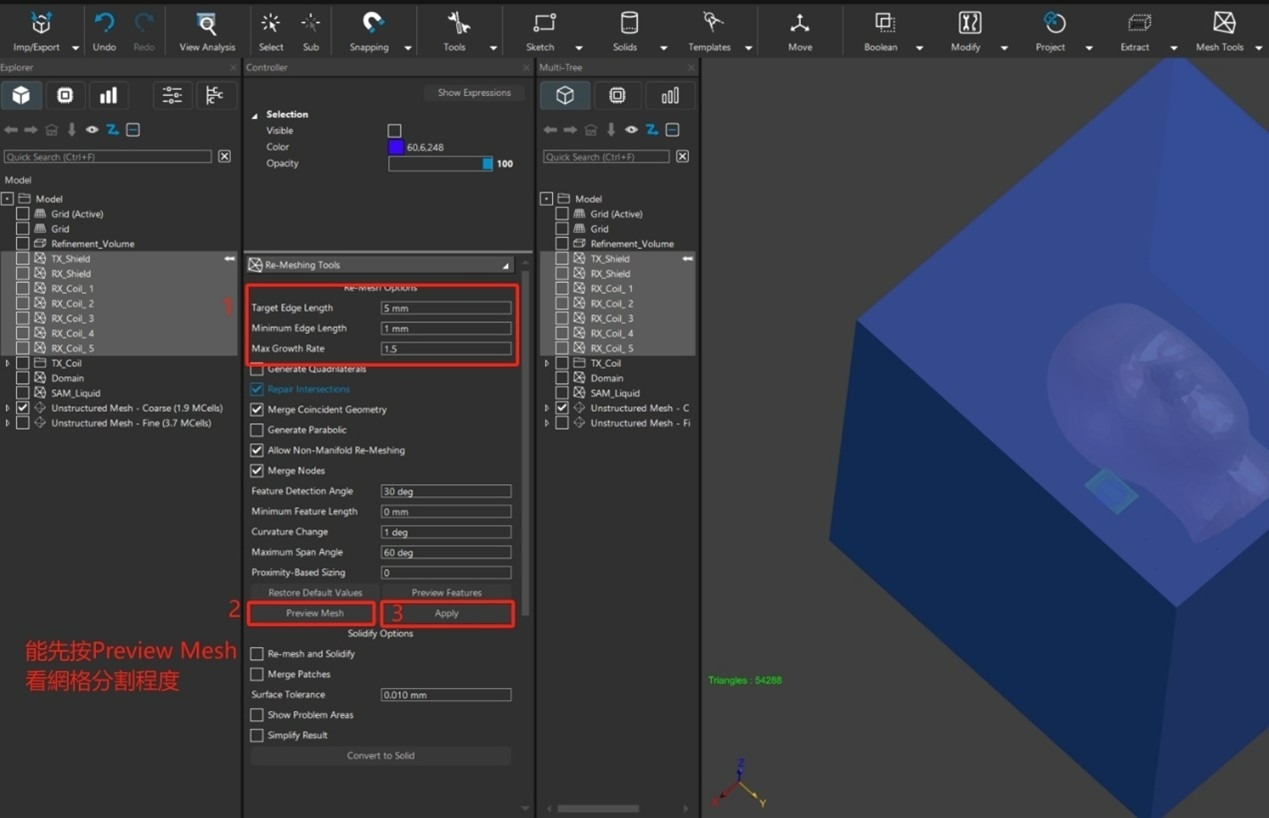
Task: Click the blue Color swatch
Action: [x=396, y=147]
